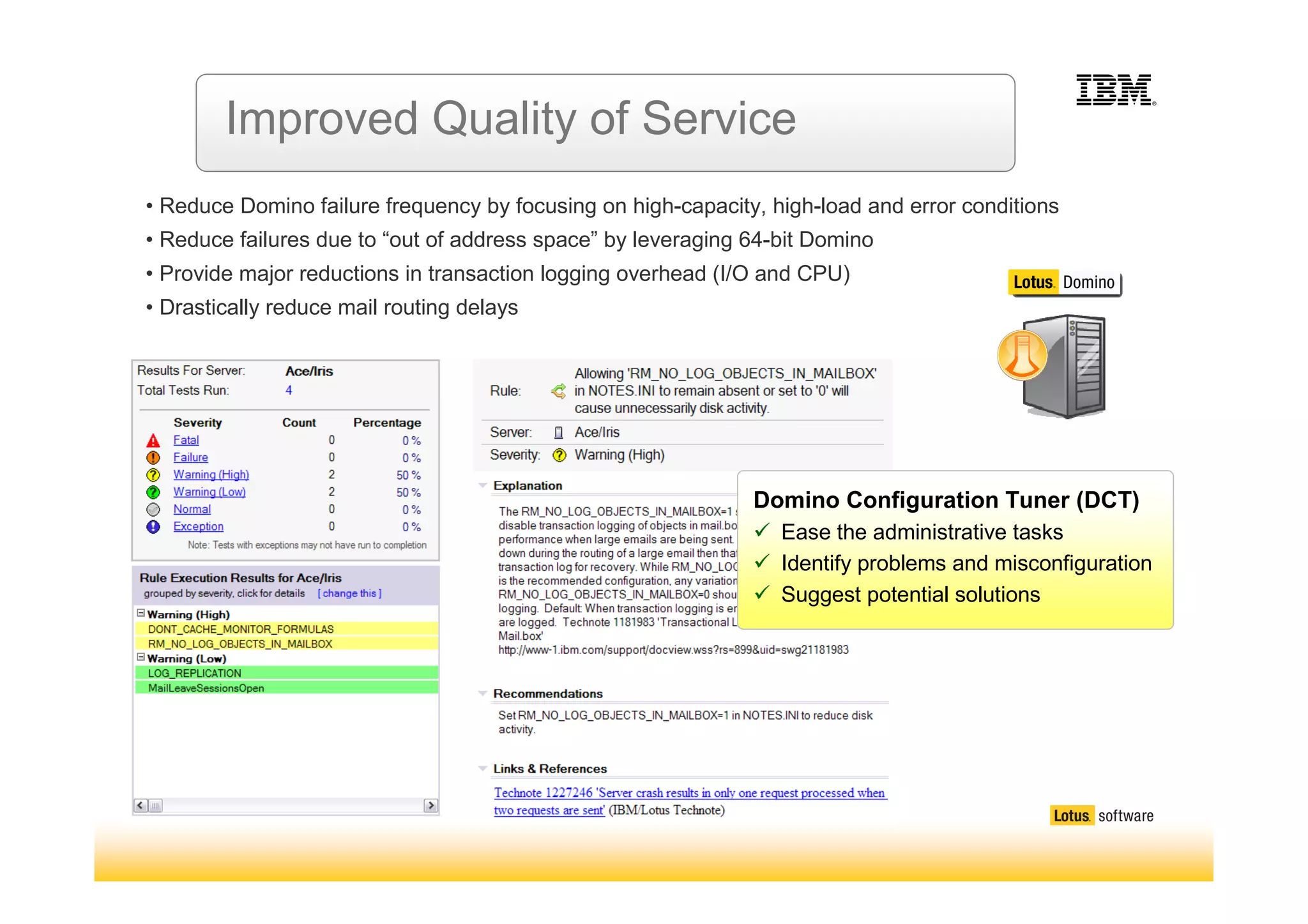
Task: Click the Lotus Domino badge
Action: [x=1065, y=283]
